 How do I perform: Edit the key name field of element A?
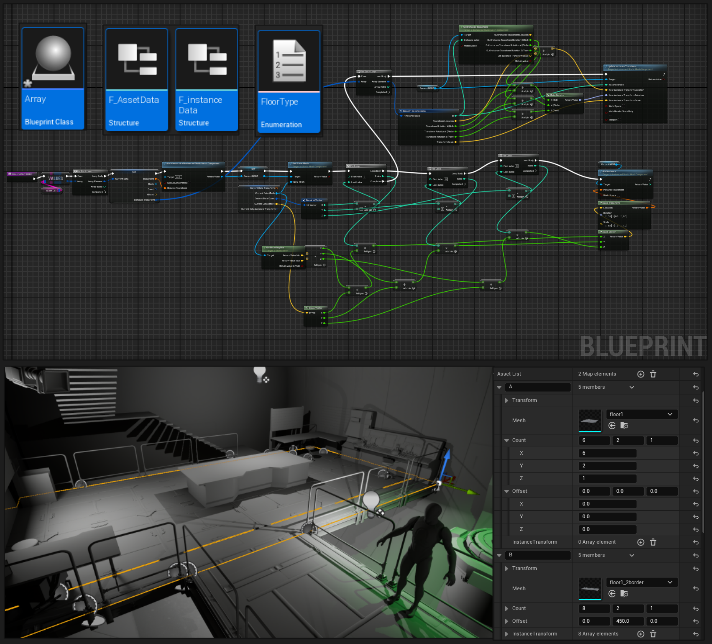pyautogui.click(x=538, y=387)
